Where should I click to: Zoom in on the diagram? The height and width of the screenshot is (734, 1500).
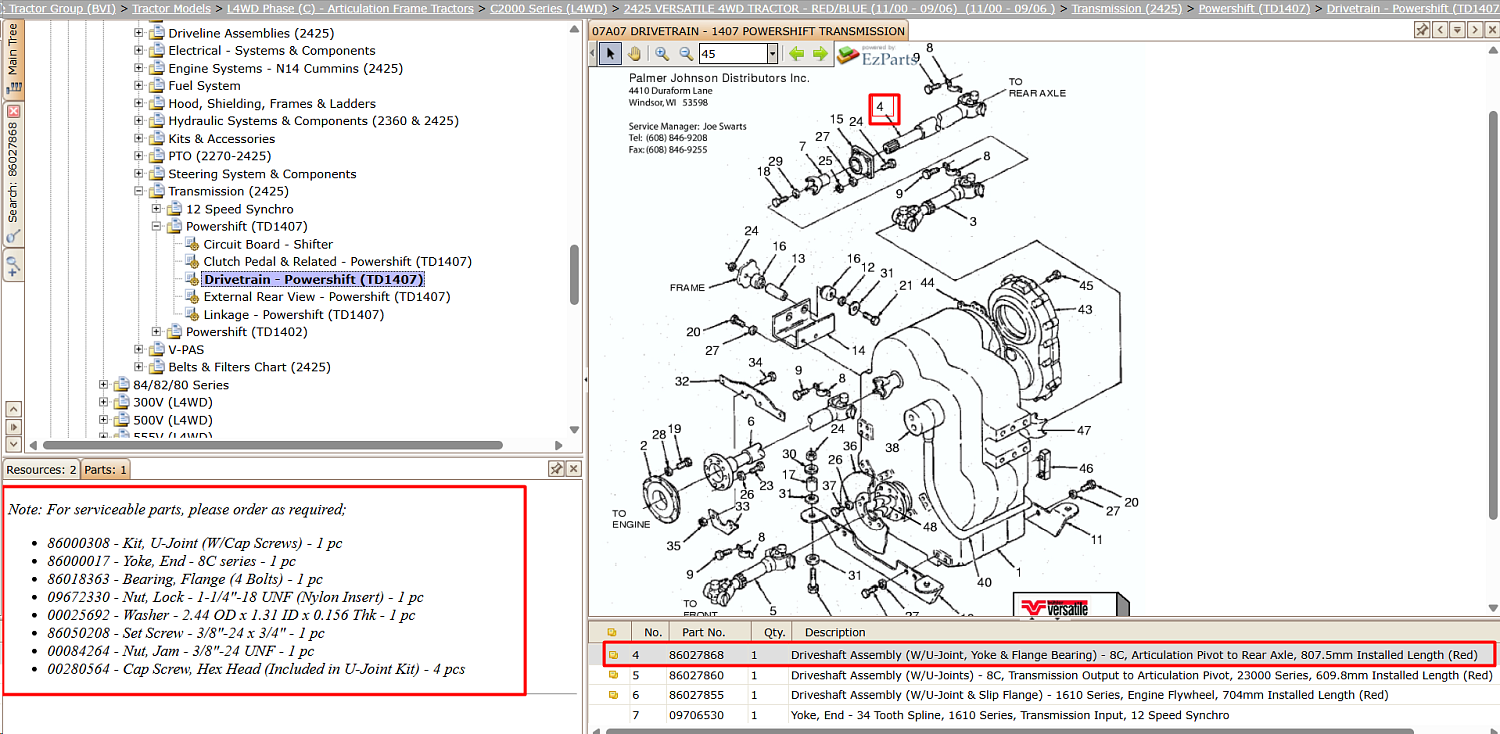pos(662,54)
